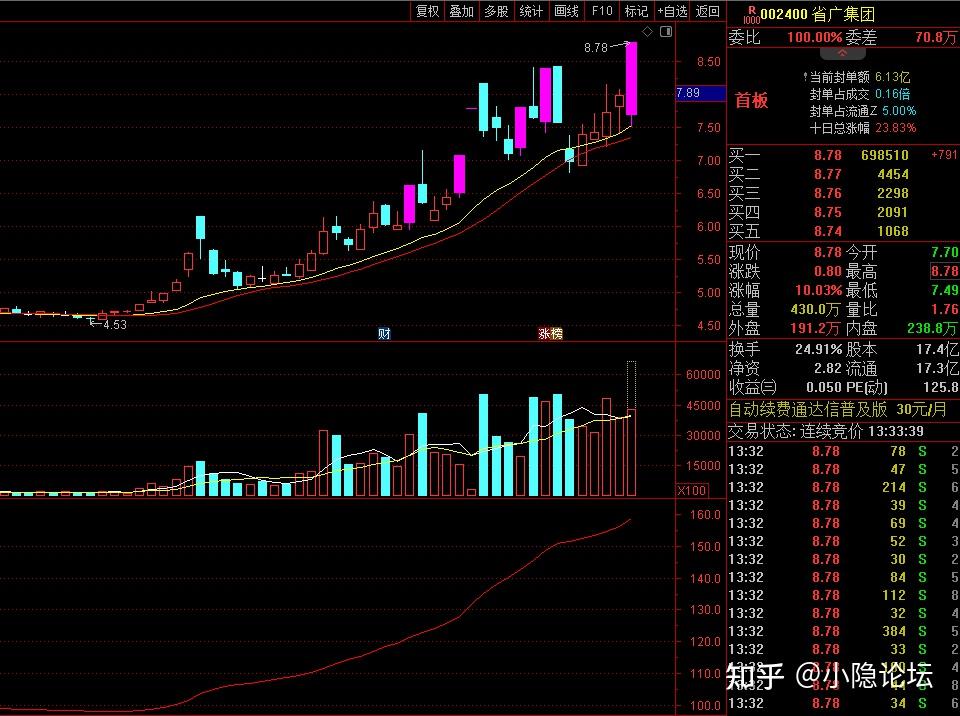Open the 叠加 overlay option
The height and width of the screenshot is (716, 960).
(461, 11)
